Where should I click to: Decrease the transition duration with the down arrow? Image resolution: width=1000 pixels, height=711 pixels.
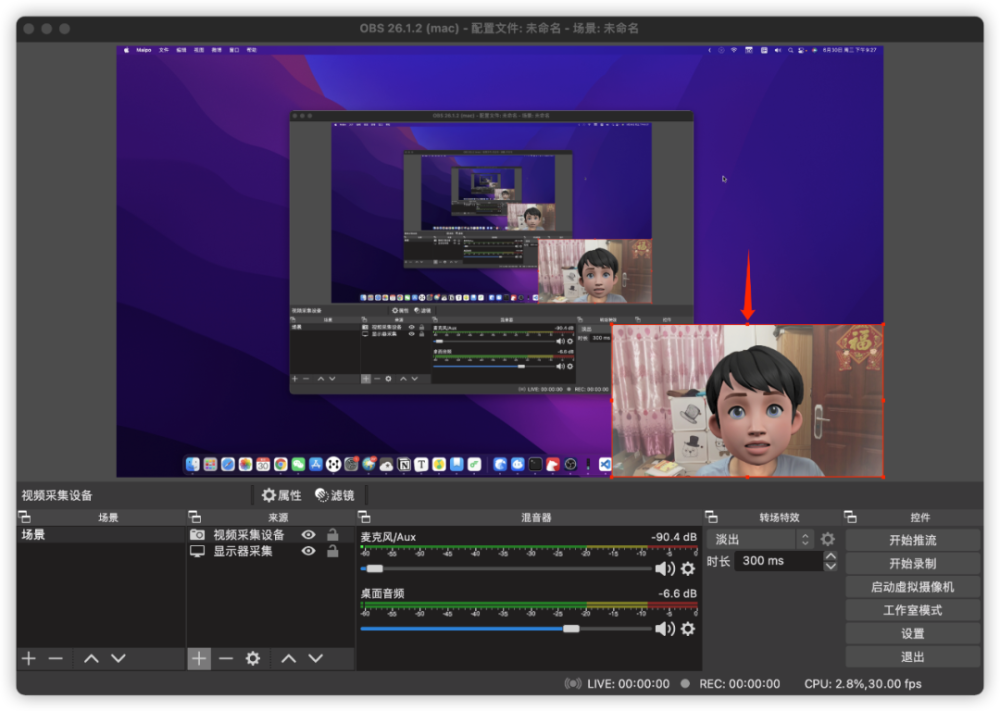(x=830, y=566)
